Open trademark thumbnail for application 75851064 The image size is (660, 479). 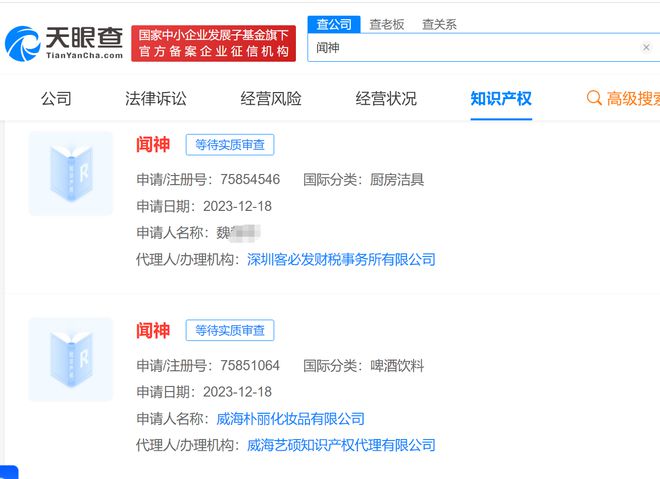click(x=71, y=359)
